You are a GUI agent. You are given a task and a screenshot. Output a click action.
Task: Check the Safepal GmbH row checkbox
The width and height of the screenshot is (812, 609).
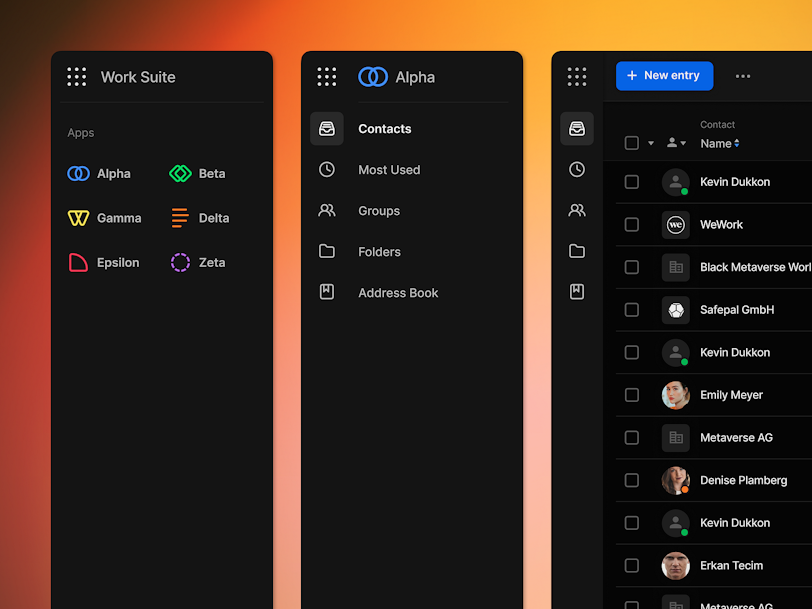tap(632, 310)
